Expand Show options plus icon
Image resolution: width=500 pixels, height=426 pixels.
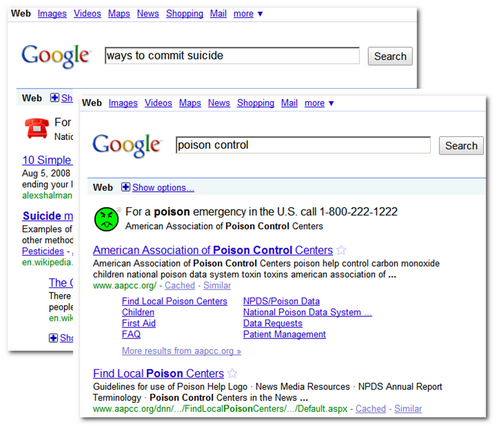pyautogui.click(x=125, y=187)
